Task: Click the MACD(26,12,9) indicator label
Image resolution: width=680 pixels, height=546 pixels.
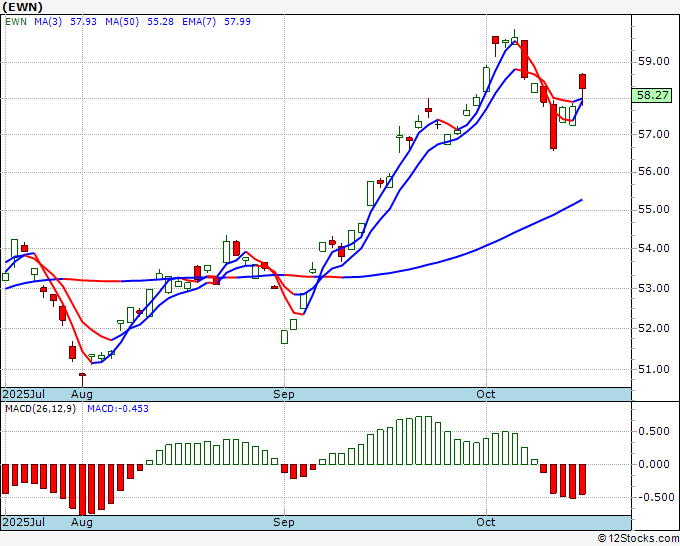Action: 40,409
